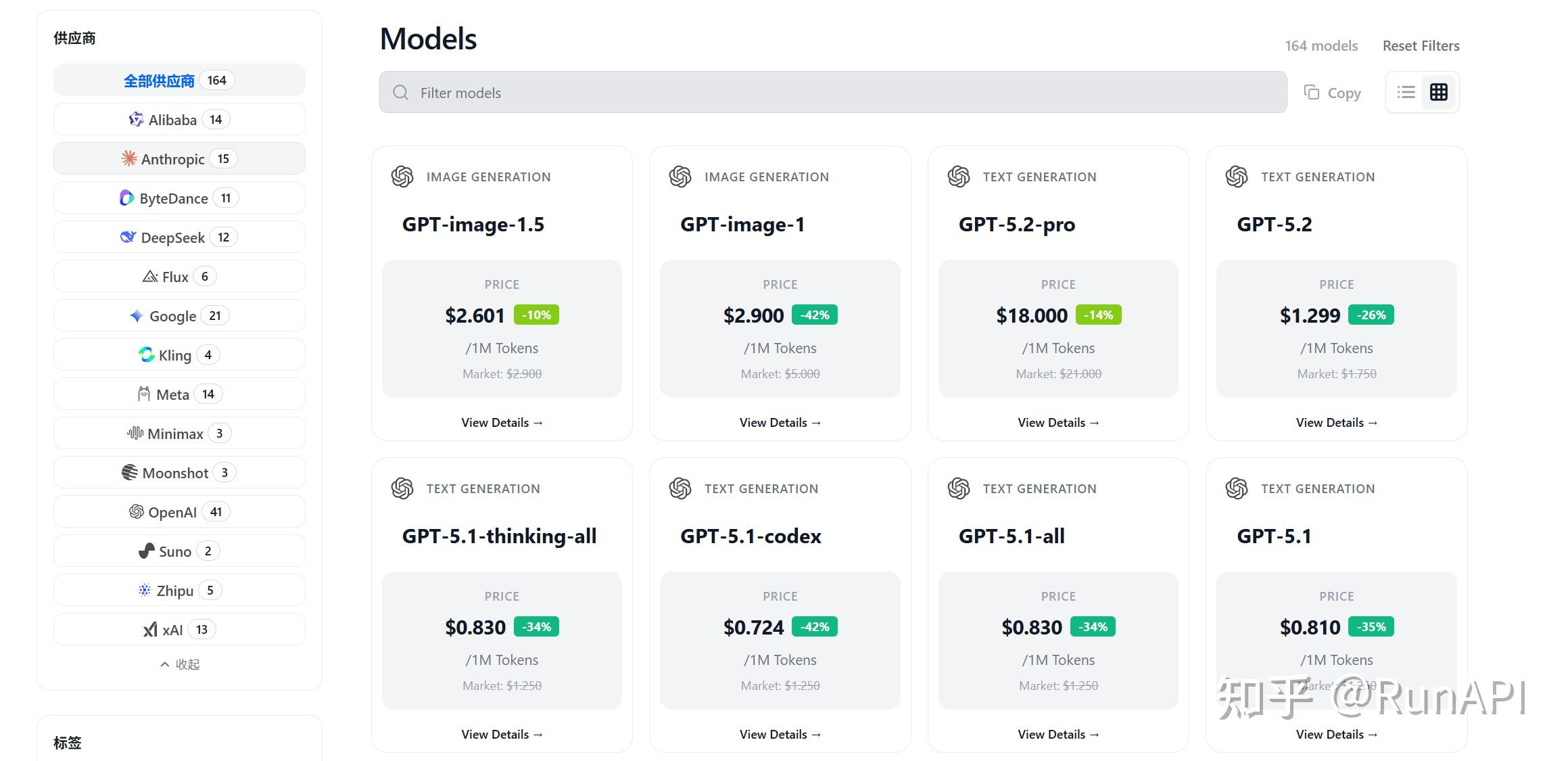This screenshot has width=1568, height=761.
Task: Click the Suno logo icon in sidebar
Action: click(147, 551)
